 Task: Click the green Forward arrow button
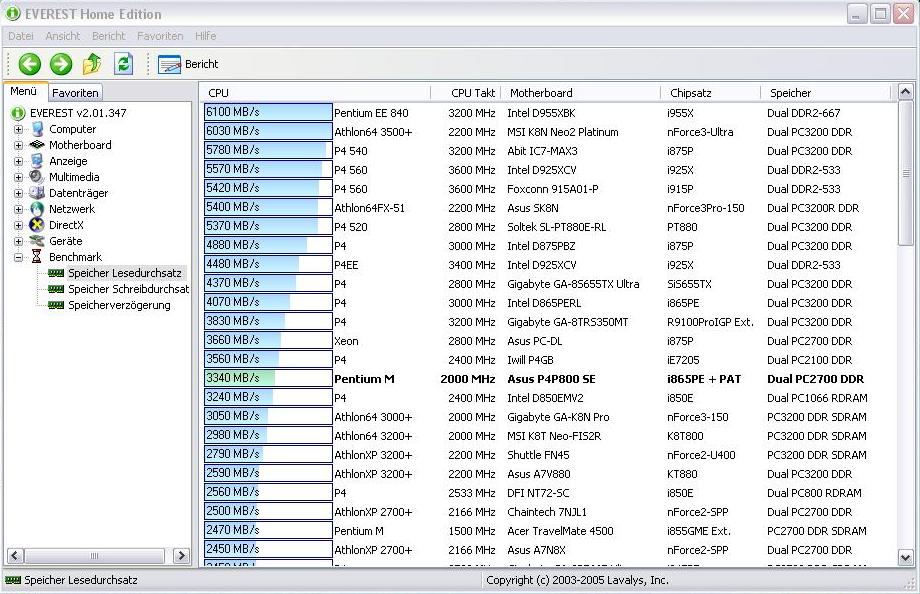(60, 64)
